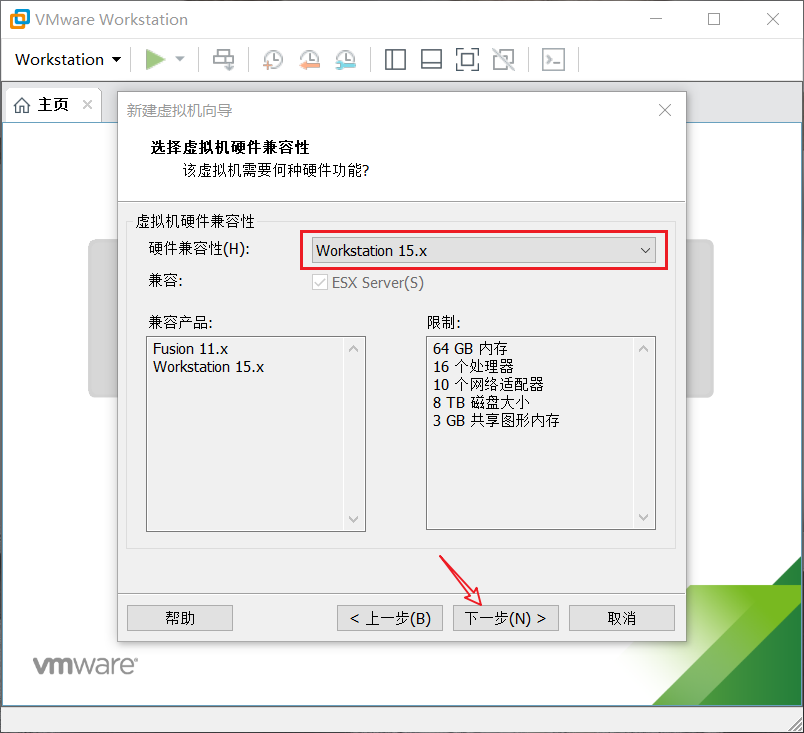Maximize the VMware Workstation window

[714, 19]
